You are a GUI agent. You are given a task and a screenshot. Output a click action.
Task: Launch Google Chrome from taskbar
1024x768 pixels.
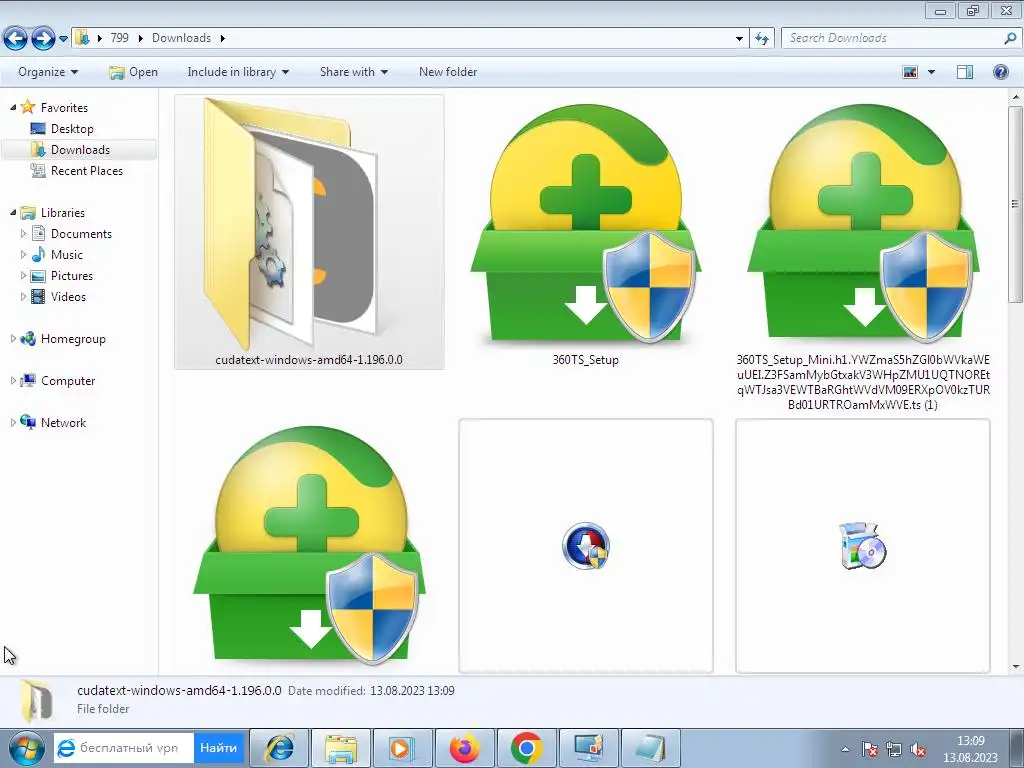tap(526, 748)
